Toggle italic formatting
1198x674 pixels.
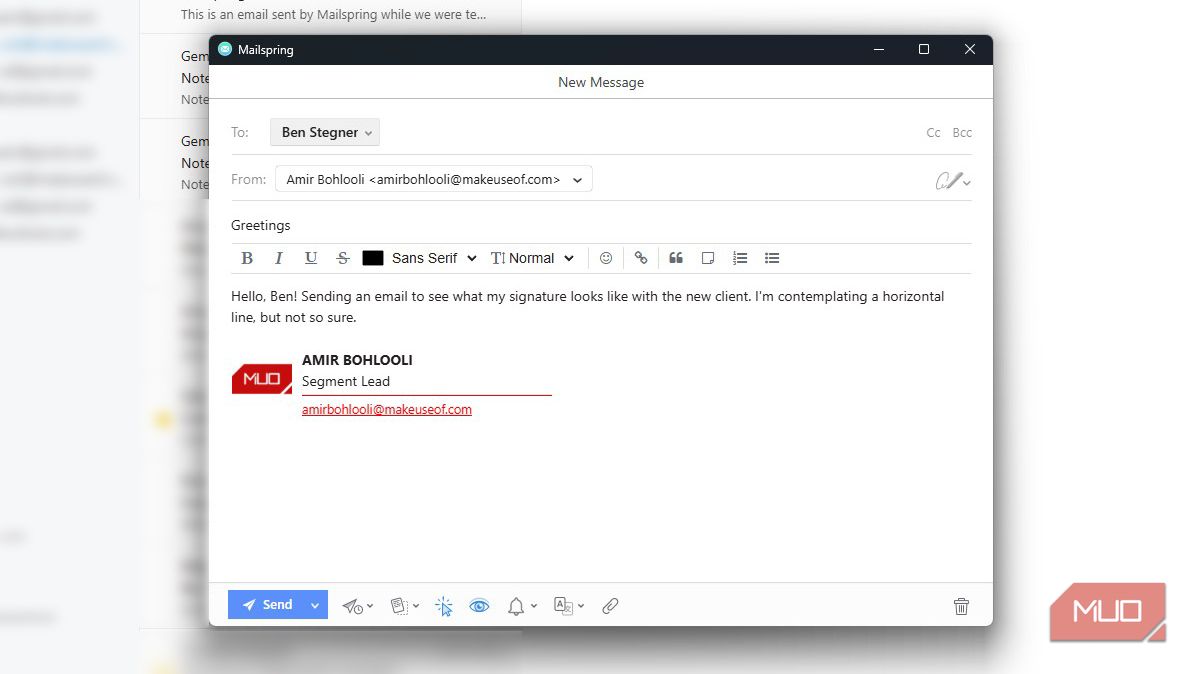[x=279, y=258]
